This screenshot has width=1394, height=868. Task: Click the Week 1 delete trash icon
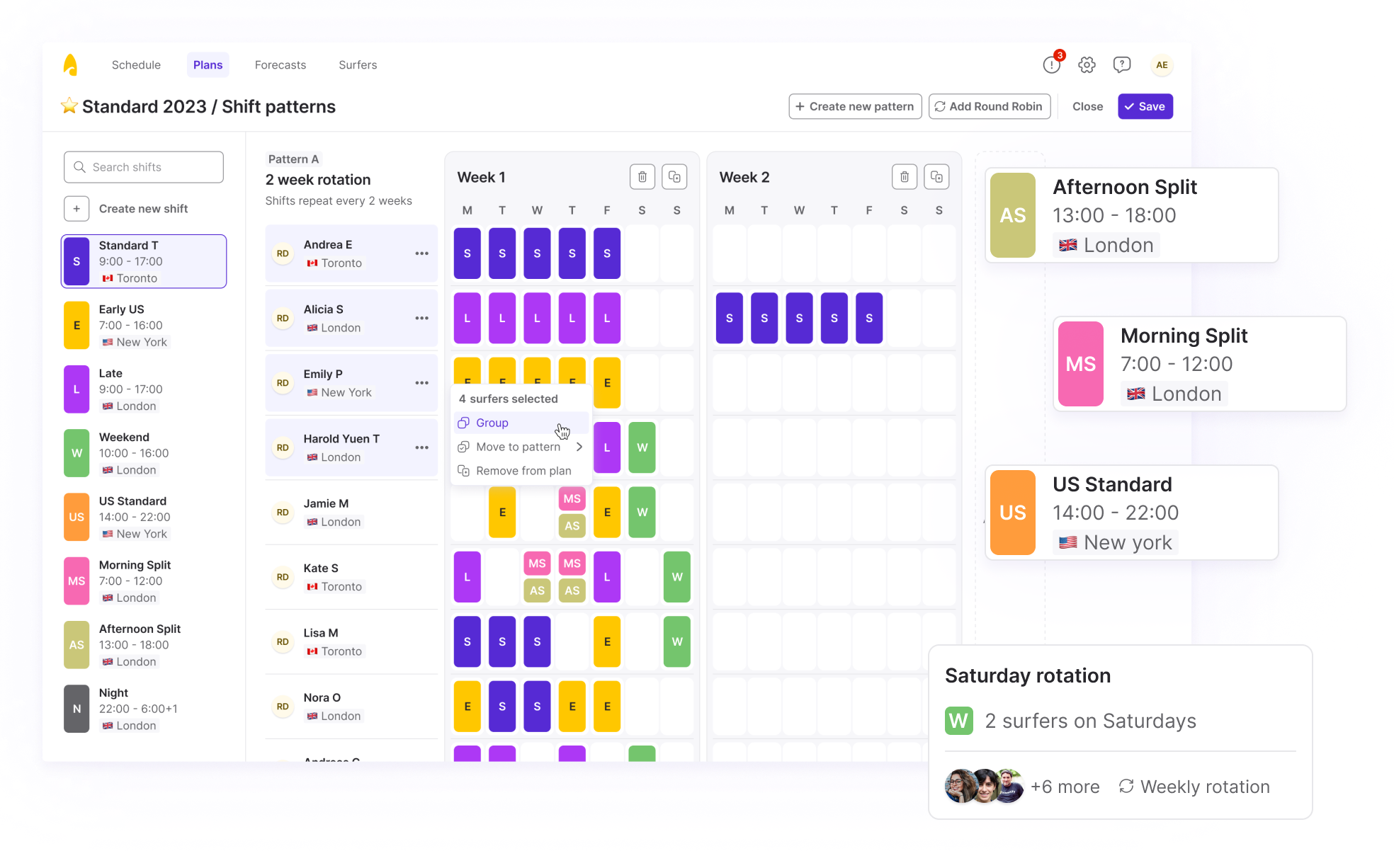point(642,177)
